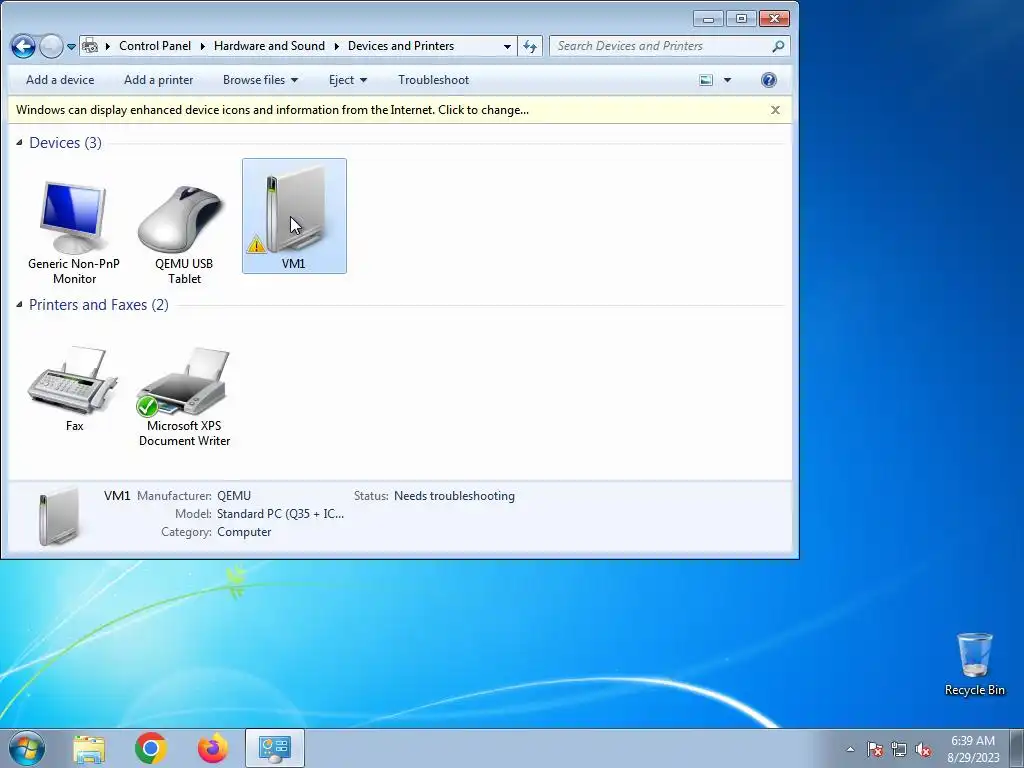
Task: Click Devices and Printers in breadcrumb
Action: click(x=401, y=46)
